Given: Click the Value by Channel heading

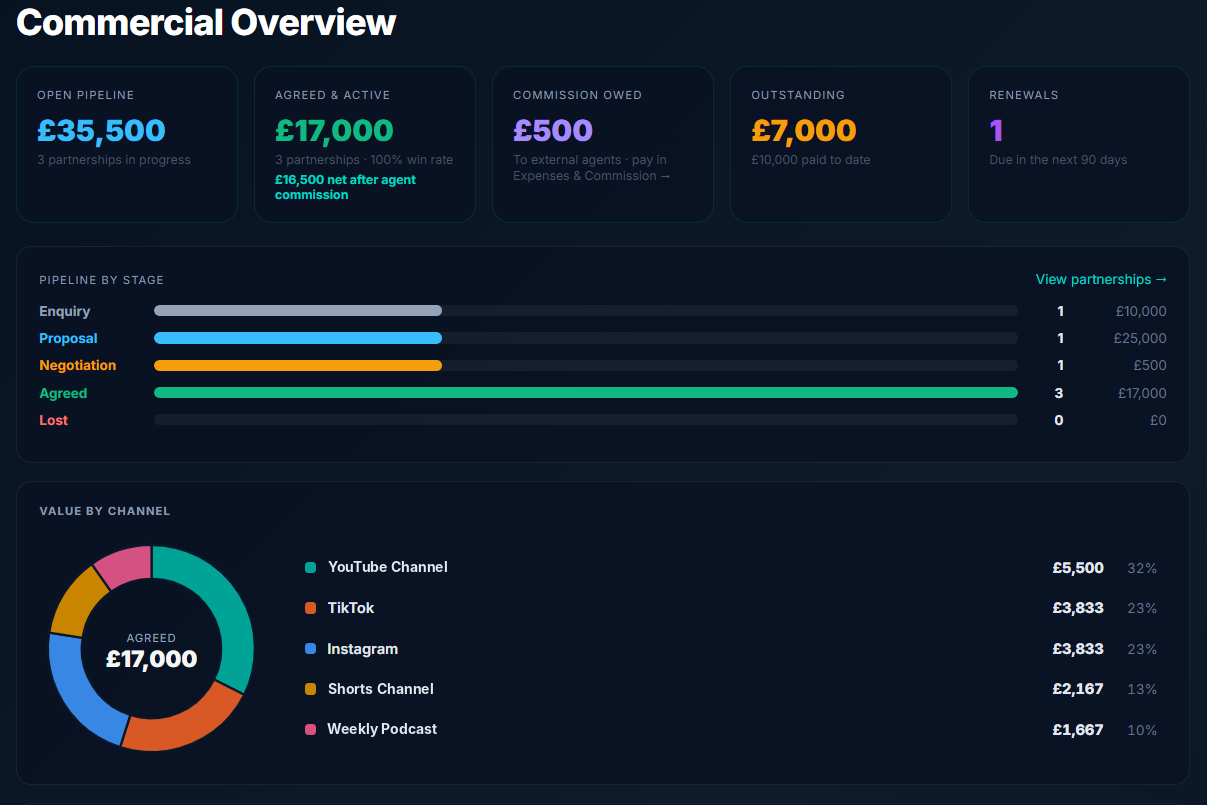Looking at the screenshot, I should [x=105, y=511].
